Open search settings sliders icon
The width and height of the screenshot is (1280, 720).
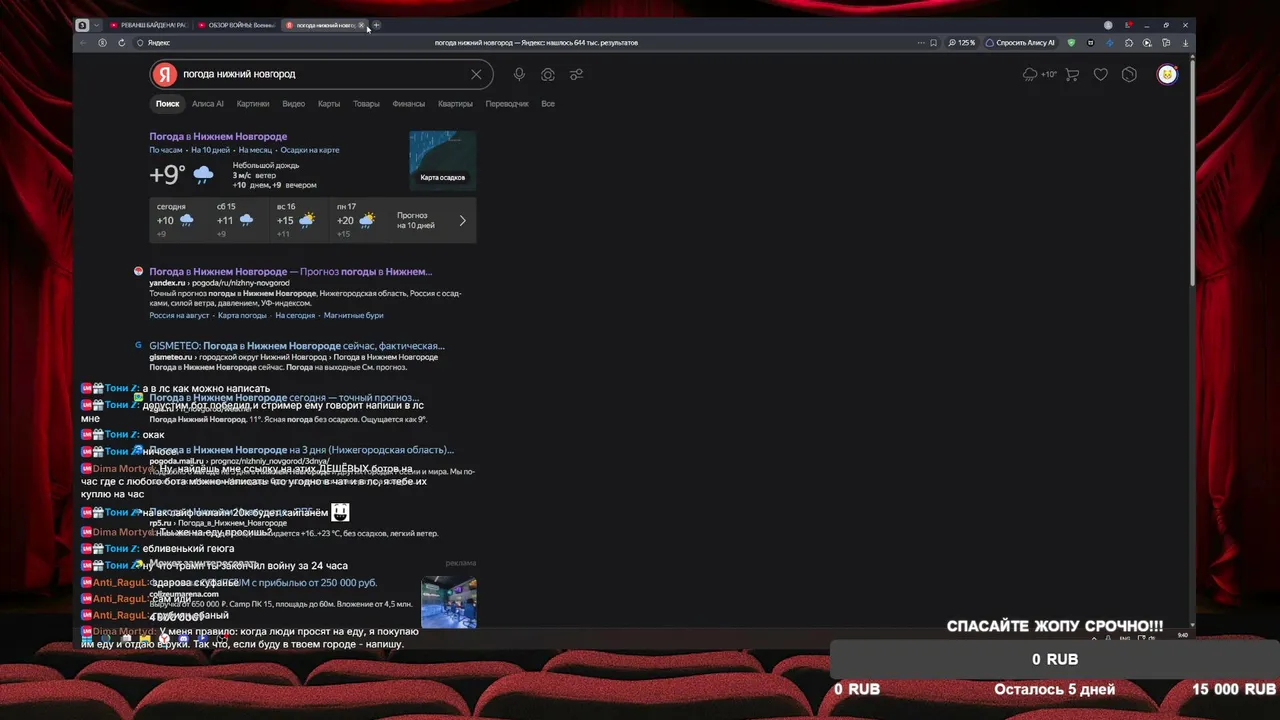click(577, 74)
